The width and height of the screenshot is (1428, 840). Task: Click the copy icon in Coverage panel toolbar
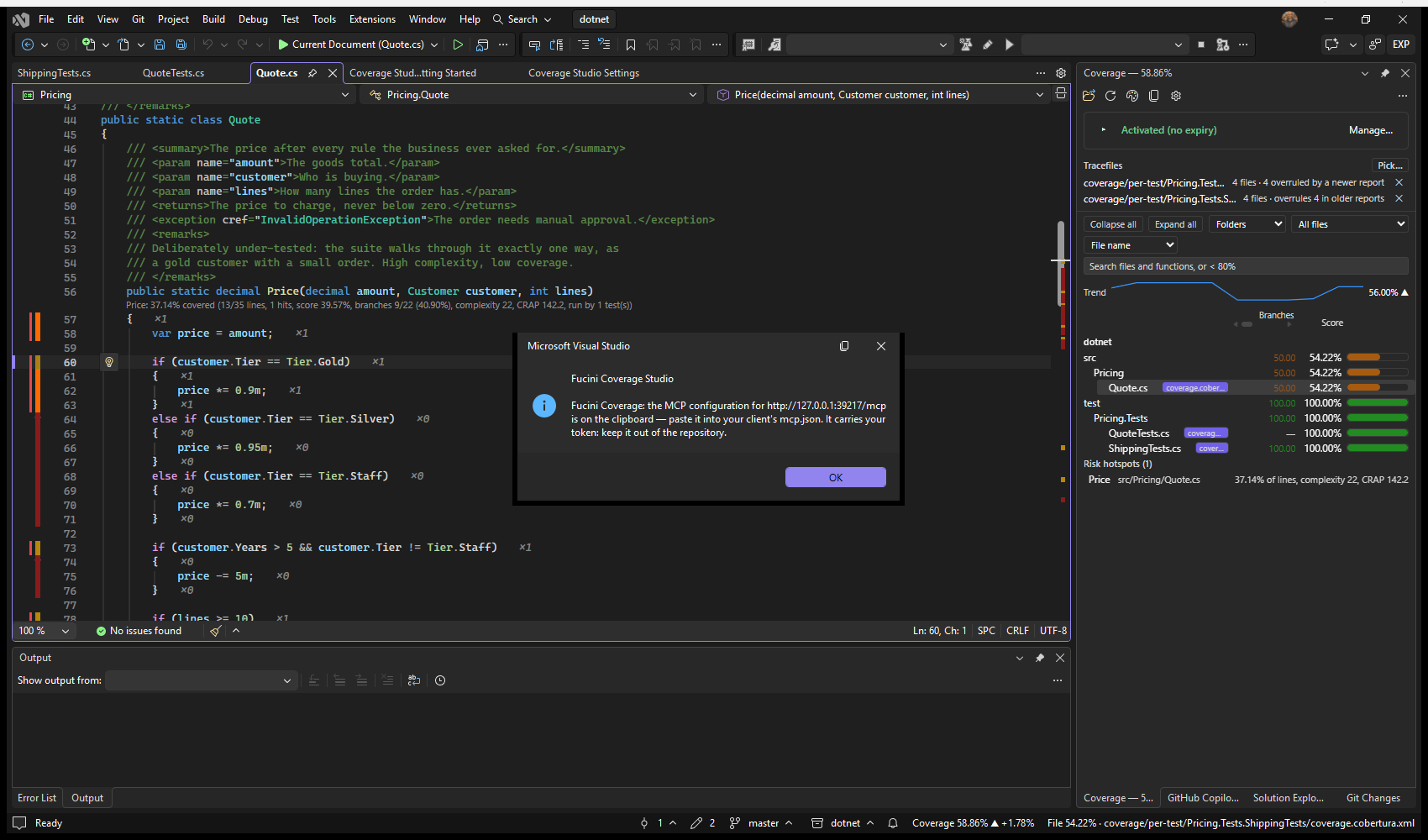[x=1154, y=96]
